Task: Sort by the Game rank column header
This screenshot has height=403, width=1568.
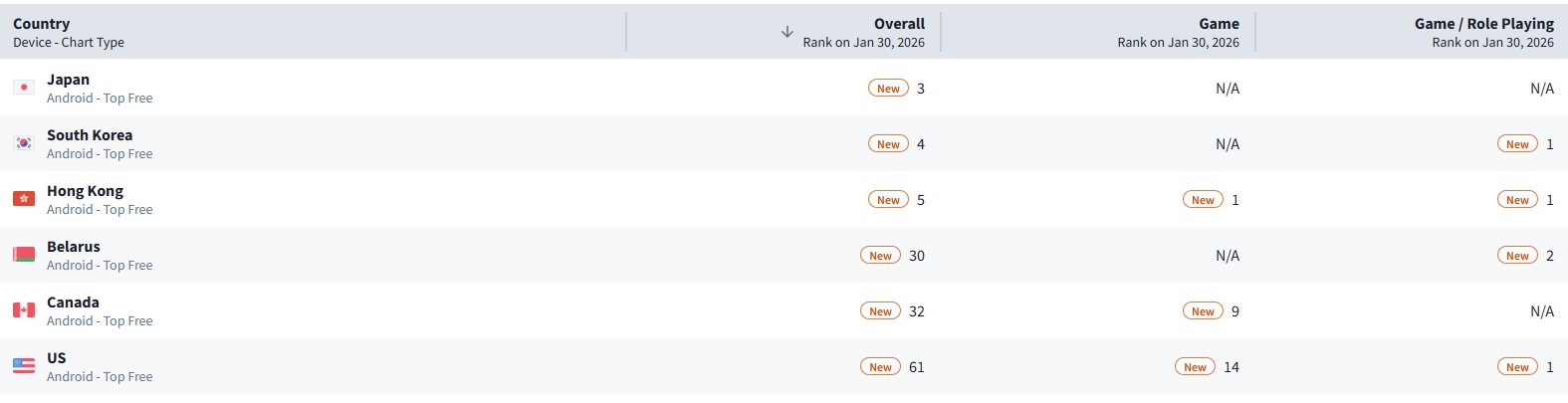Action: 1218,24
